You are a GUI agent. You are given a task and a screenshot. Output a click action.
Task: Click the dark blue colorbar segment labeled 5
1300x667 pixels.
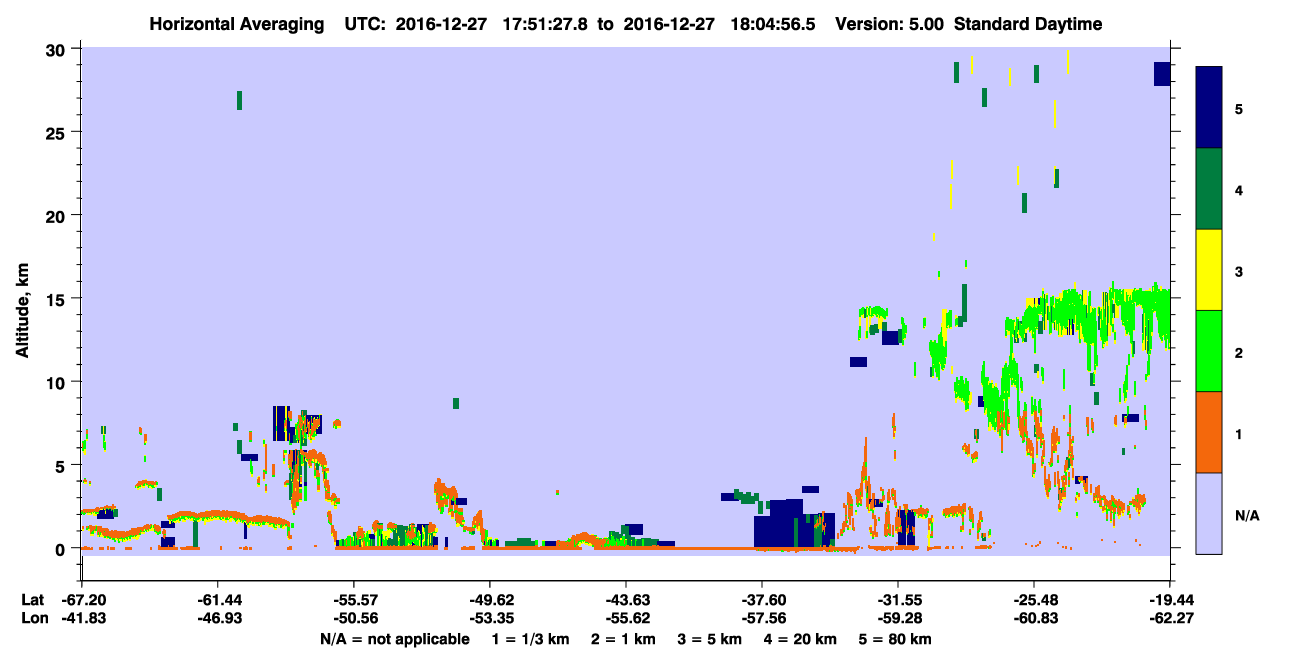click(x=1209, y=108)
